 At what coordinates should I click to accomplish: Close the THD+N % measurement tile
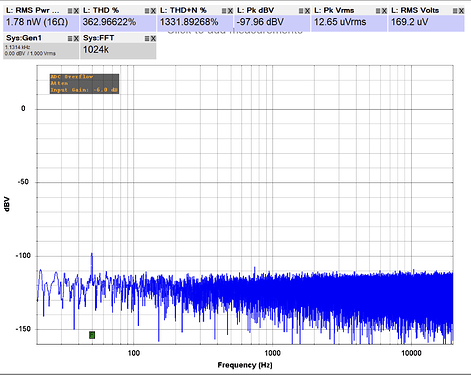coord(230,11)
